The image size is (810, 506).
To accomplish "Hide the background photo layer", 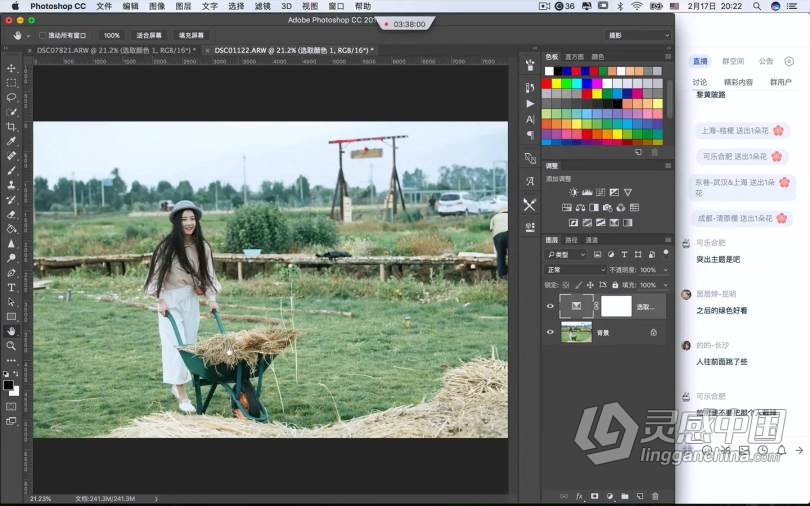I will [550, 332].
